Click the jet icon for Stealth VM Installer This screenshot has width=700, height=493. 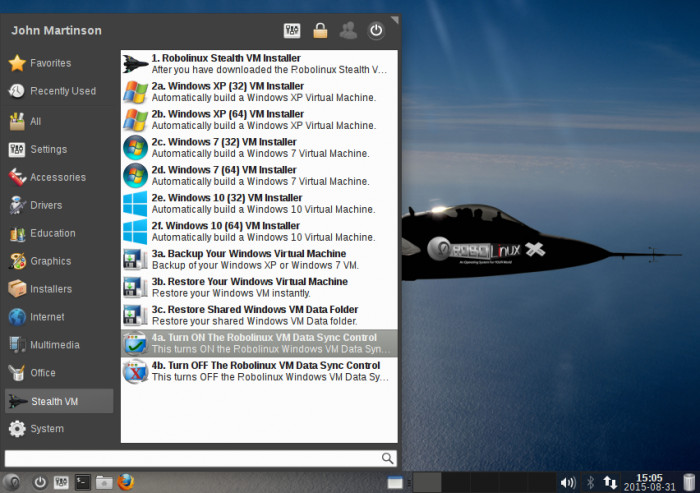135,64
